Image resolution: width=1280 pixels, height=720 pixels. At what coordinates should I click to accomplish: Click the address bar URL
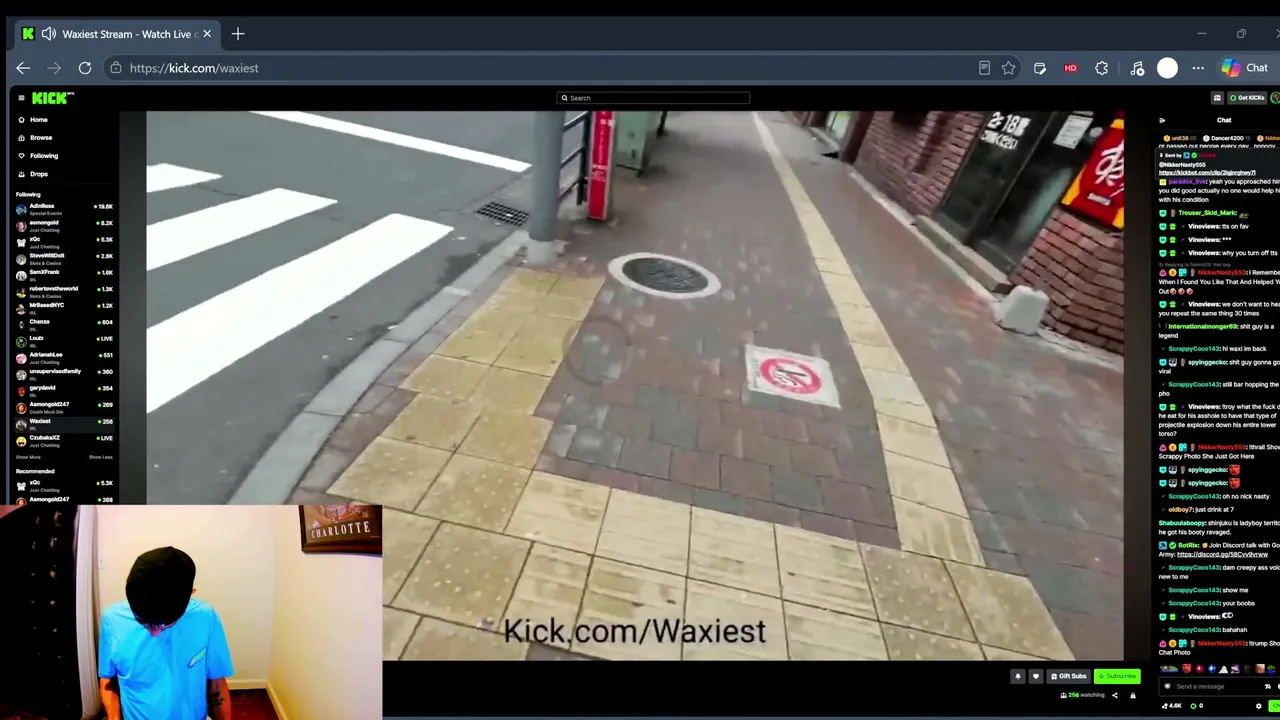pos(194,68)
